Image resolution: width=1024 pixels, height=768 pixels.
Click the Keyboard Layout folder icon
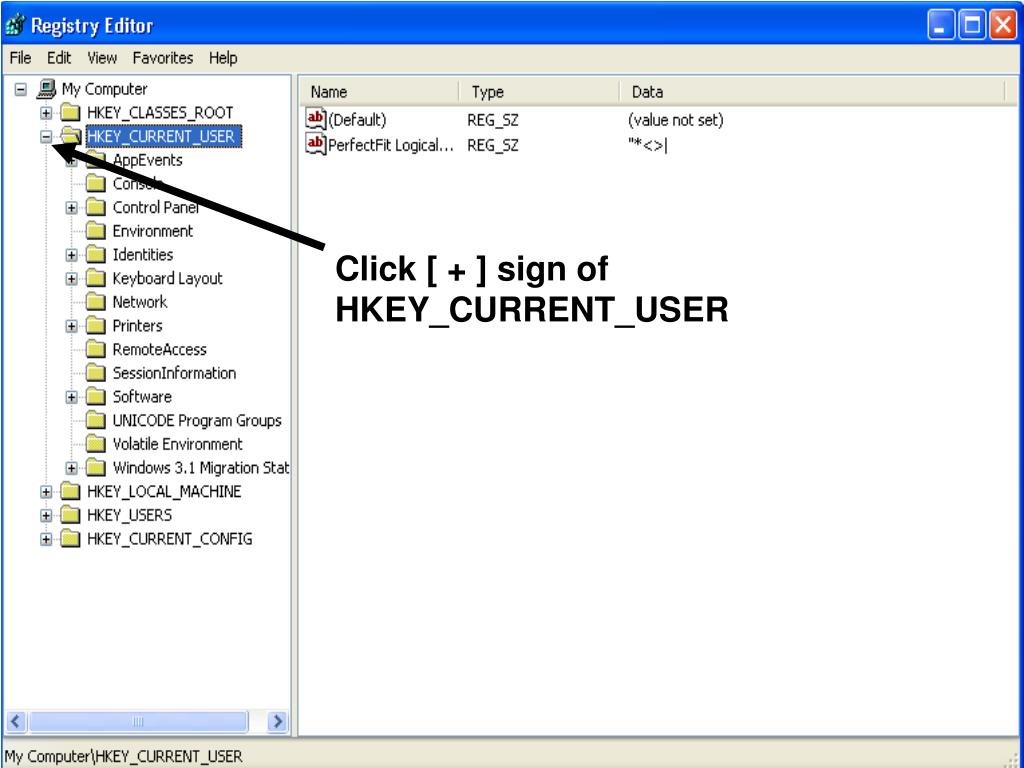[x=96, y=279]
